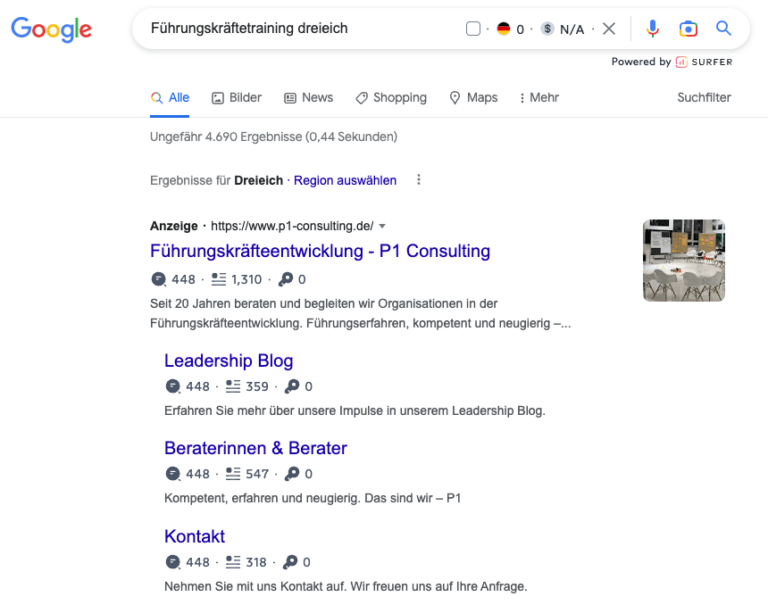The height and width of the screenshot is (605, 768).
Task: Click the voice search microphone icon
Action: [x=652, y=29]
